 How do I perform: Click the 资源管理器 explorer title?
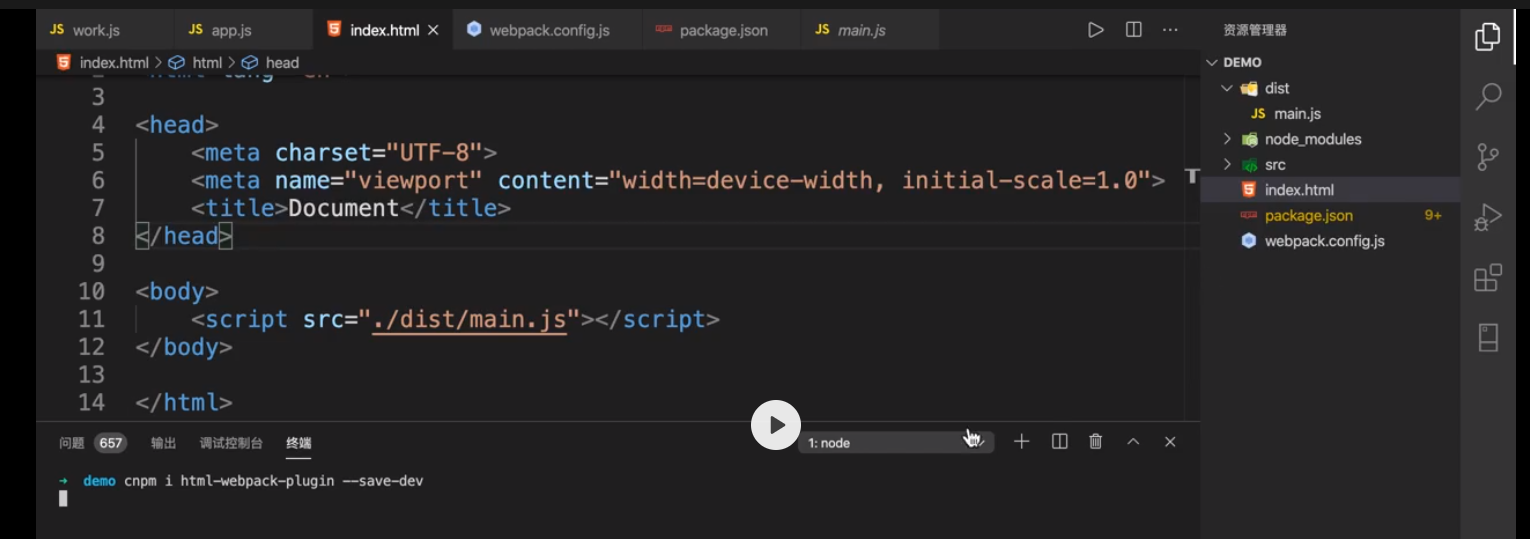pyautogui.click(x=1255, y=30)
